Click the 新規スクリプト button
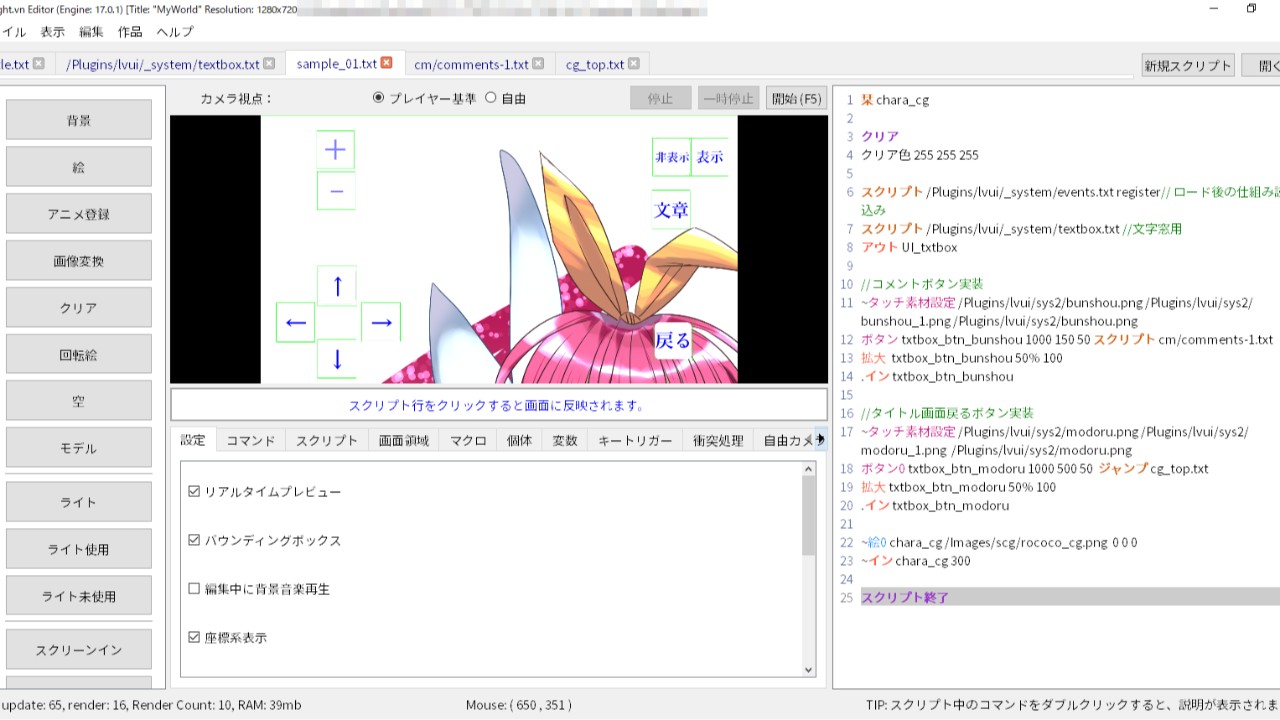The height and width of the screenshot is (720, 1280). click(x=1189, y=64)
